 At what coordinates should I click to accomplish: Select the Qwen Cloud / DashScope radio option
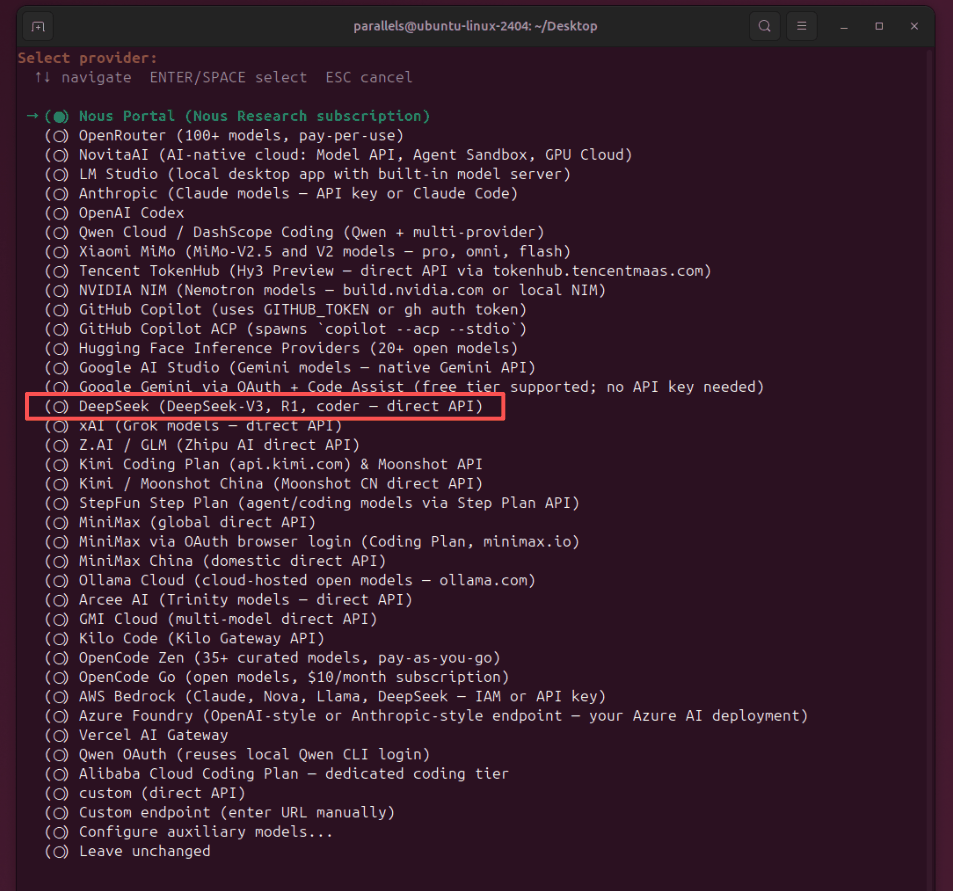tap(60, 232)
